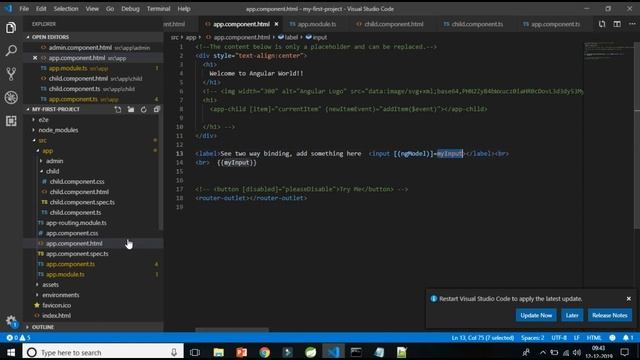Open Task View on taskbar
The image size is (640, 360).
pyautogui.click(x=195, y=352)
